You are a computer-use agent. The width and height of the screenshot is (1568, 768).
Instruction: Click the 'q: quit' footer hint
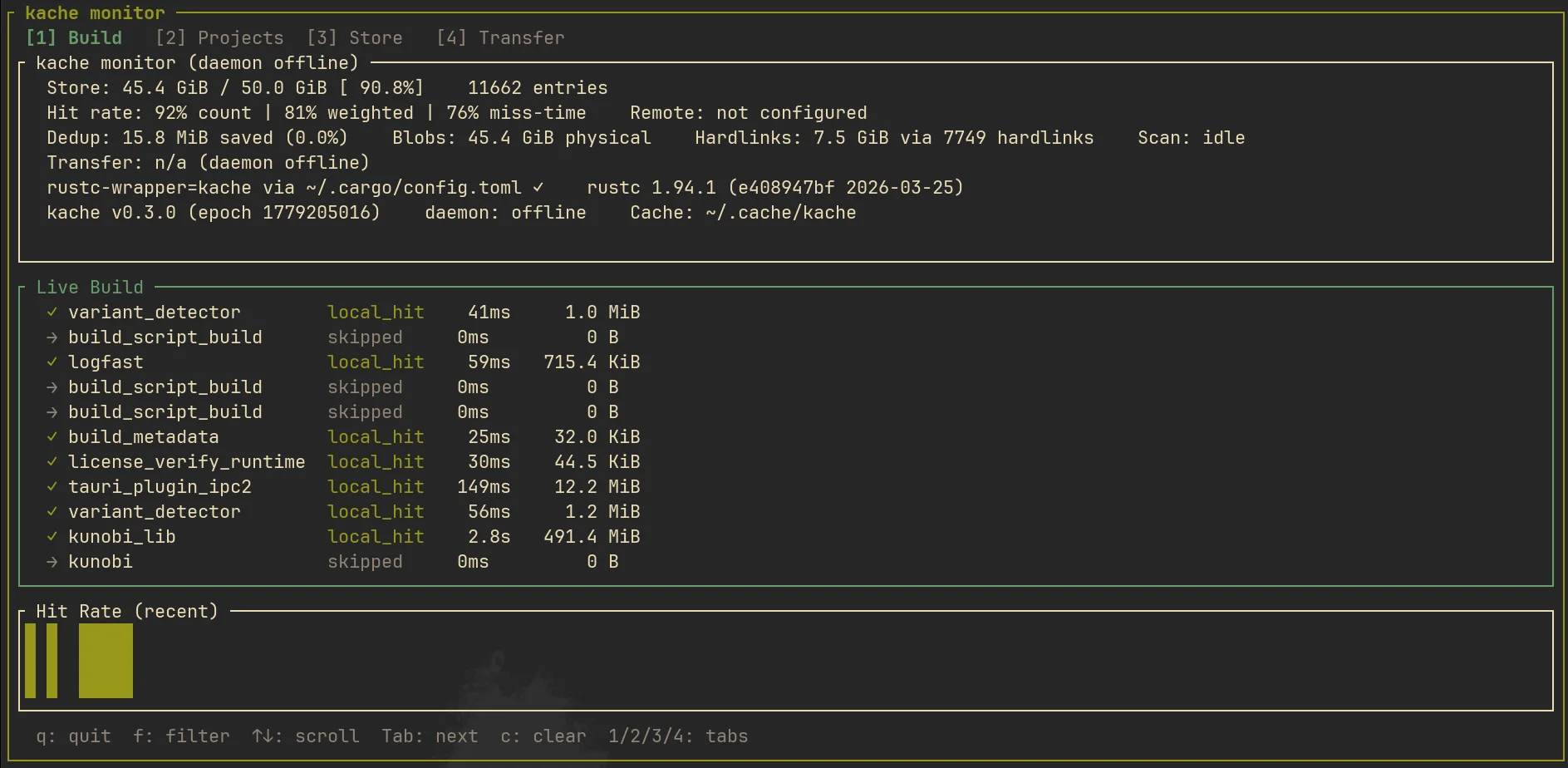point(73,736)
